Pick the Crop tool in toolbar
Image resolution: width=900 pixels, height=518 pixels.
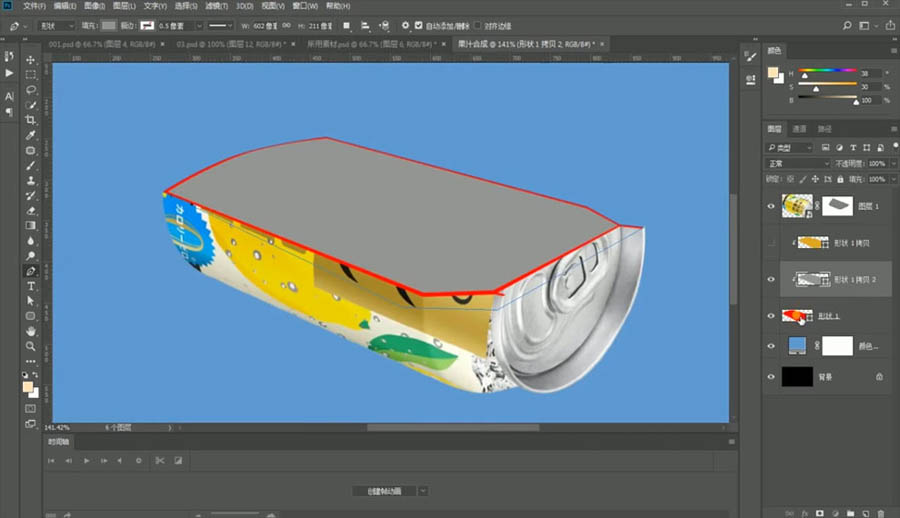point(31,119)
